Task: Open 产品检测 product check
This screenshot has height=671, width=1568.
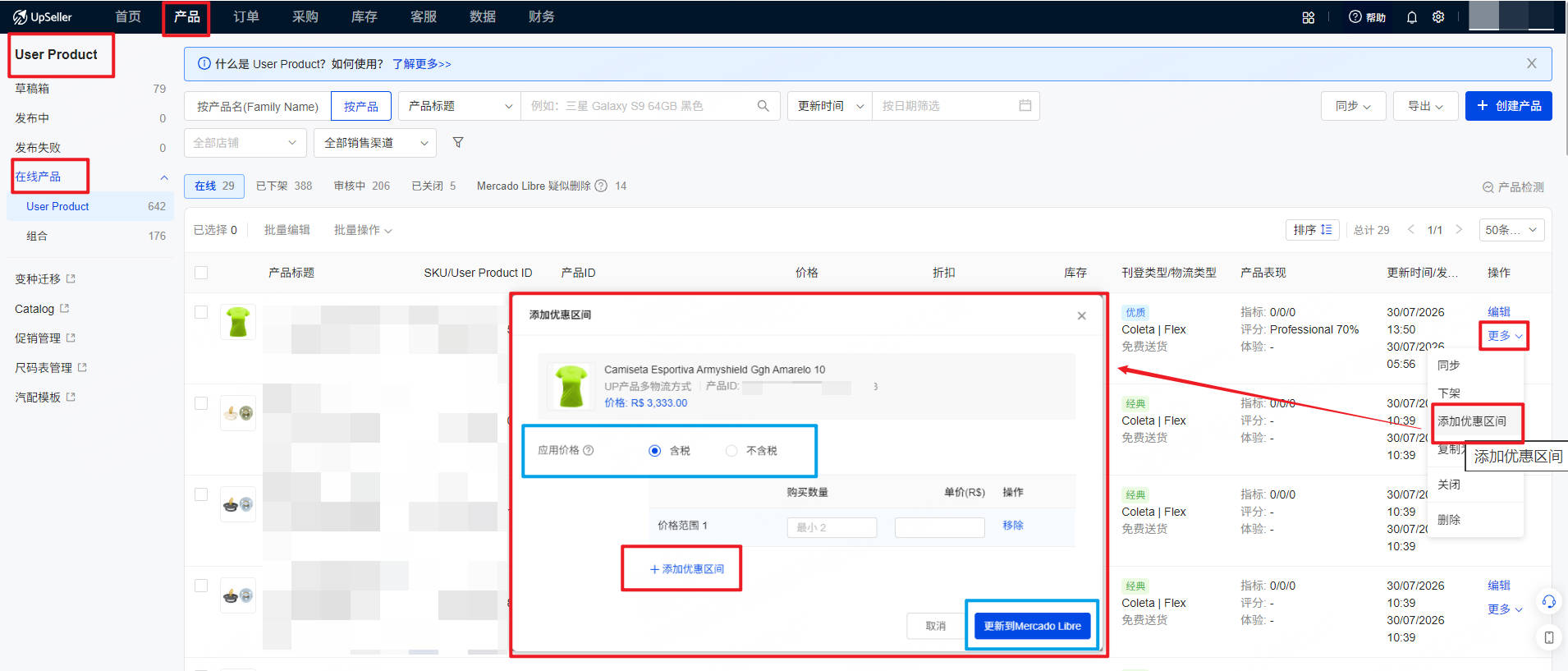Action: pyautogui.click(x=1513, y=187)
